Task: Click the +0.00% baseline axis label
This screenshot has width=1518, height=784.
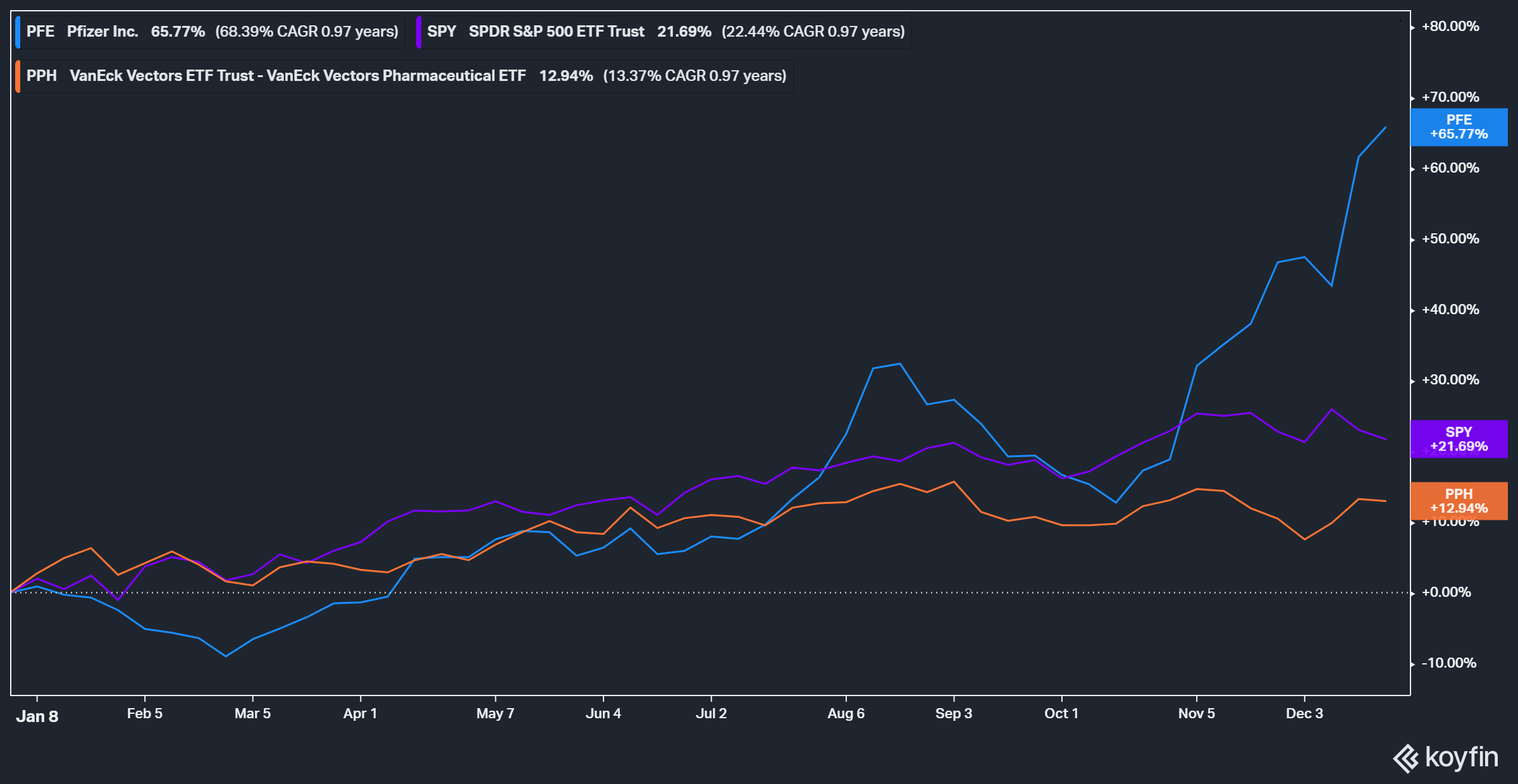Action: click(x=1447, y=592)
